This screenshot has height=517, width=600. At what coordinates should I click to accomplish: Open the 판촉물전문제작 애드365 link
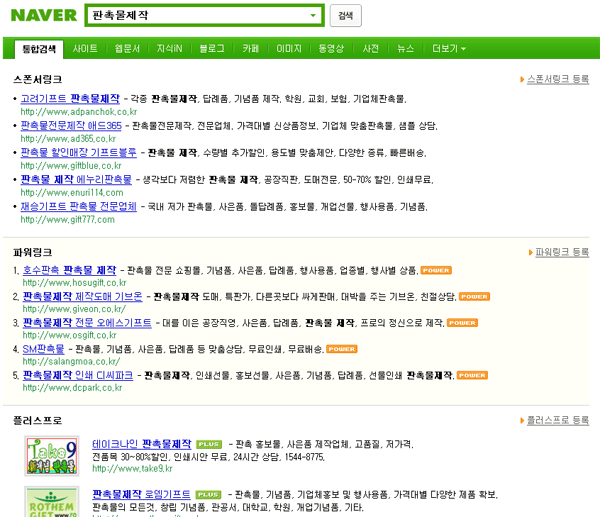71,126
